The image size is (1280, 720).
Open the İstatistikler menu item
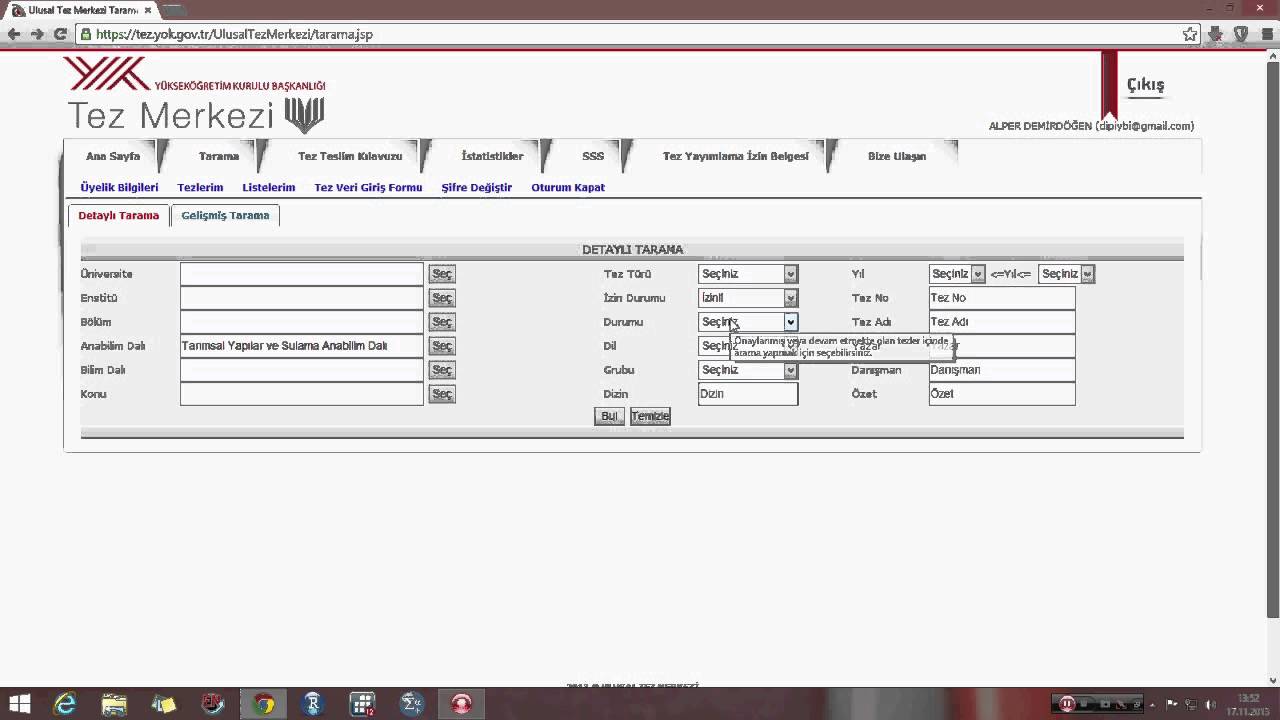tap(492, 156)
